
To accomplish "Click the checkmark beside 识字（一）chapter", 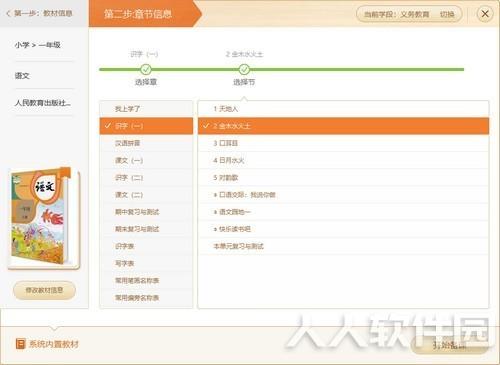I will click(107, 126).
